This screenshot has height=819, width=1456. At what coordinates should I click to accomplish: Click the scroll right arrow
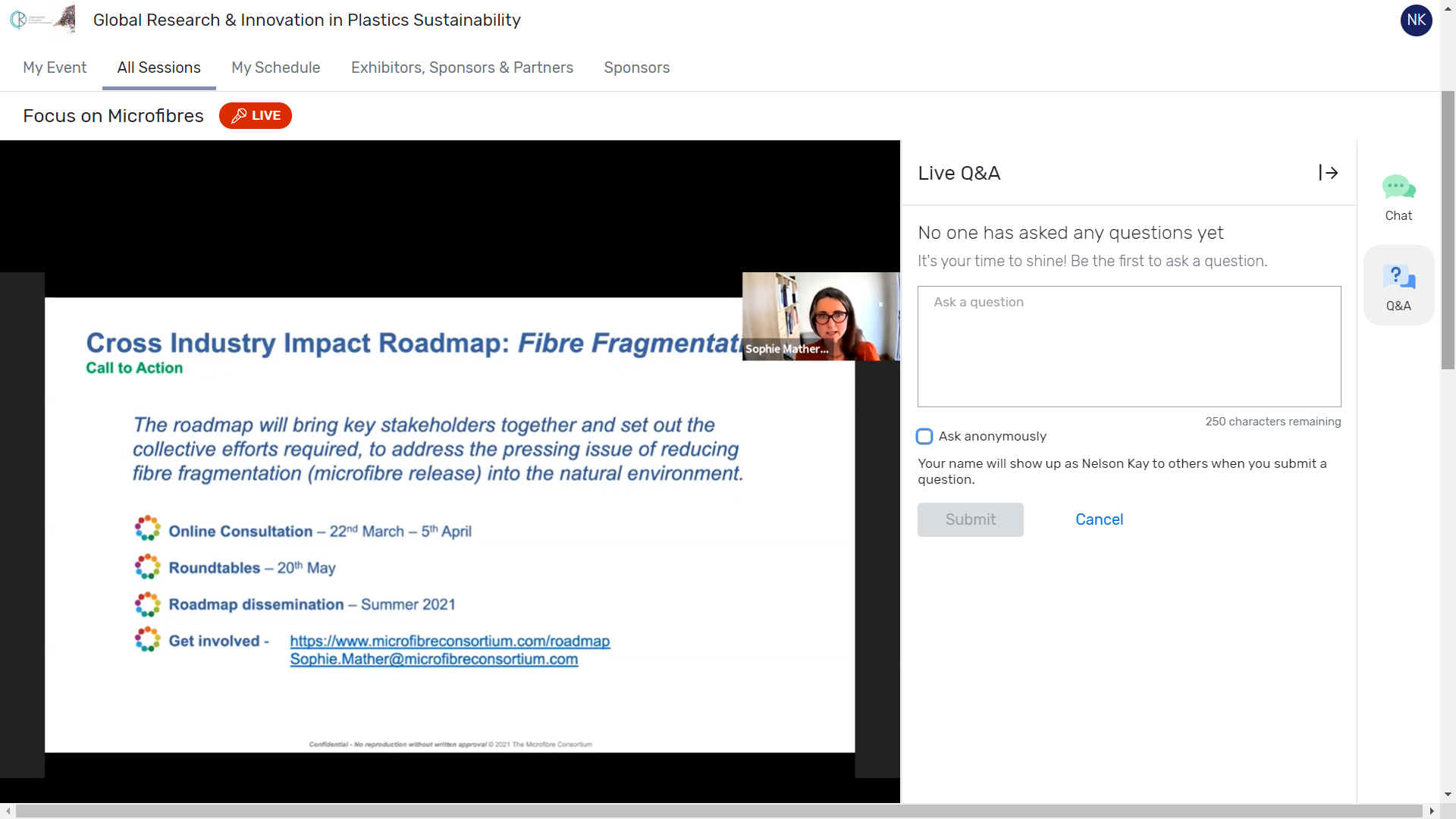[x=1432, y=811]
